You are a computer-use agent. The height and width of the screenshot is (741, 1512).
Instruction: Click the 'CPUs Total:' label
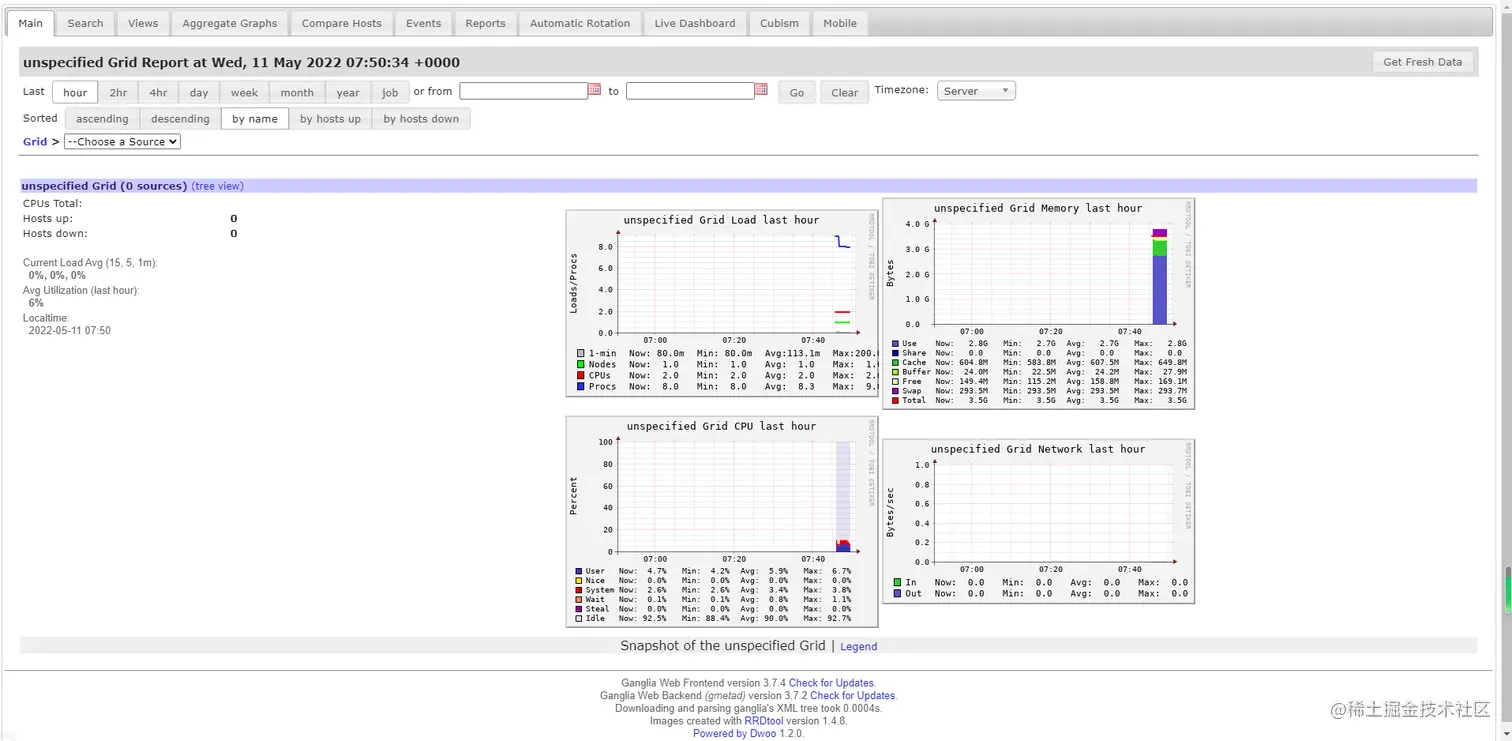click(x=52, y=203)
